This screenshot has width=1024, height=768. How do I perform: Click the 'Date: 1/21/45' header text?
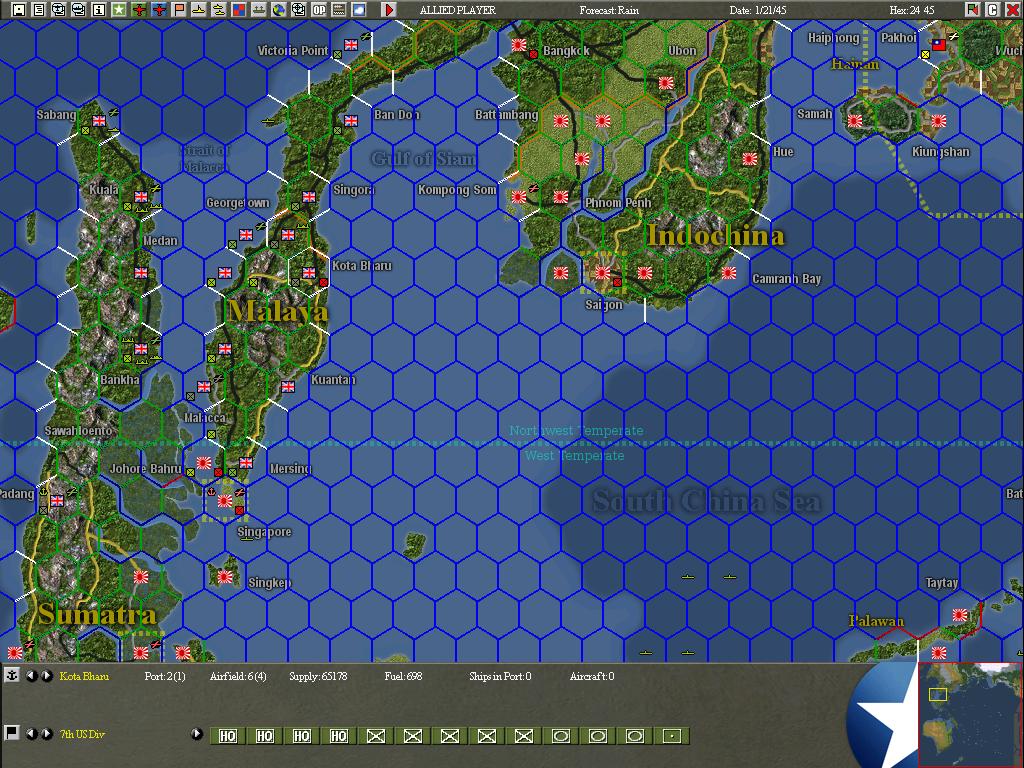point(759,10)
